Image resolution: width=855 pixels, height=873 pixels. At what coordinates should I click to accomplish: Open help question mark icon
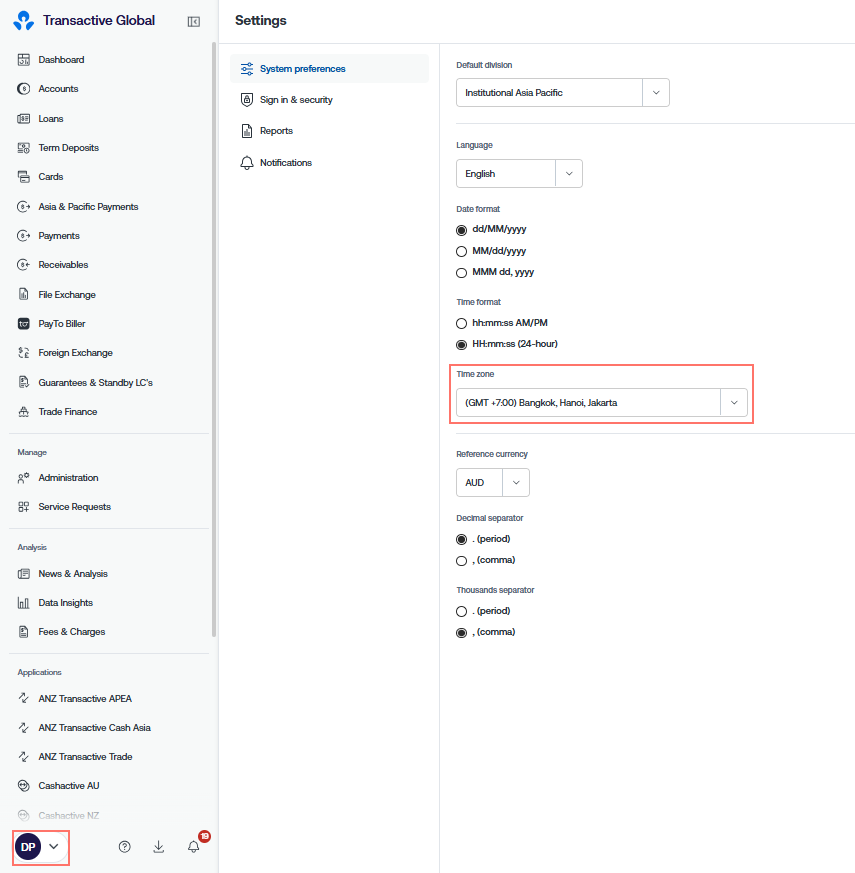[x=125, y=847]
